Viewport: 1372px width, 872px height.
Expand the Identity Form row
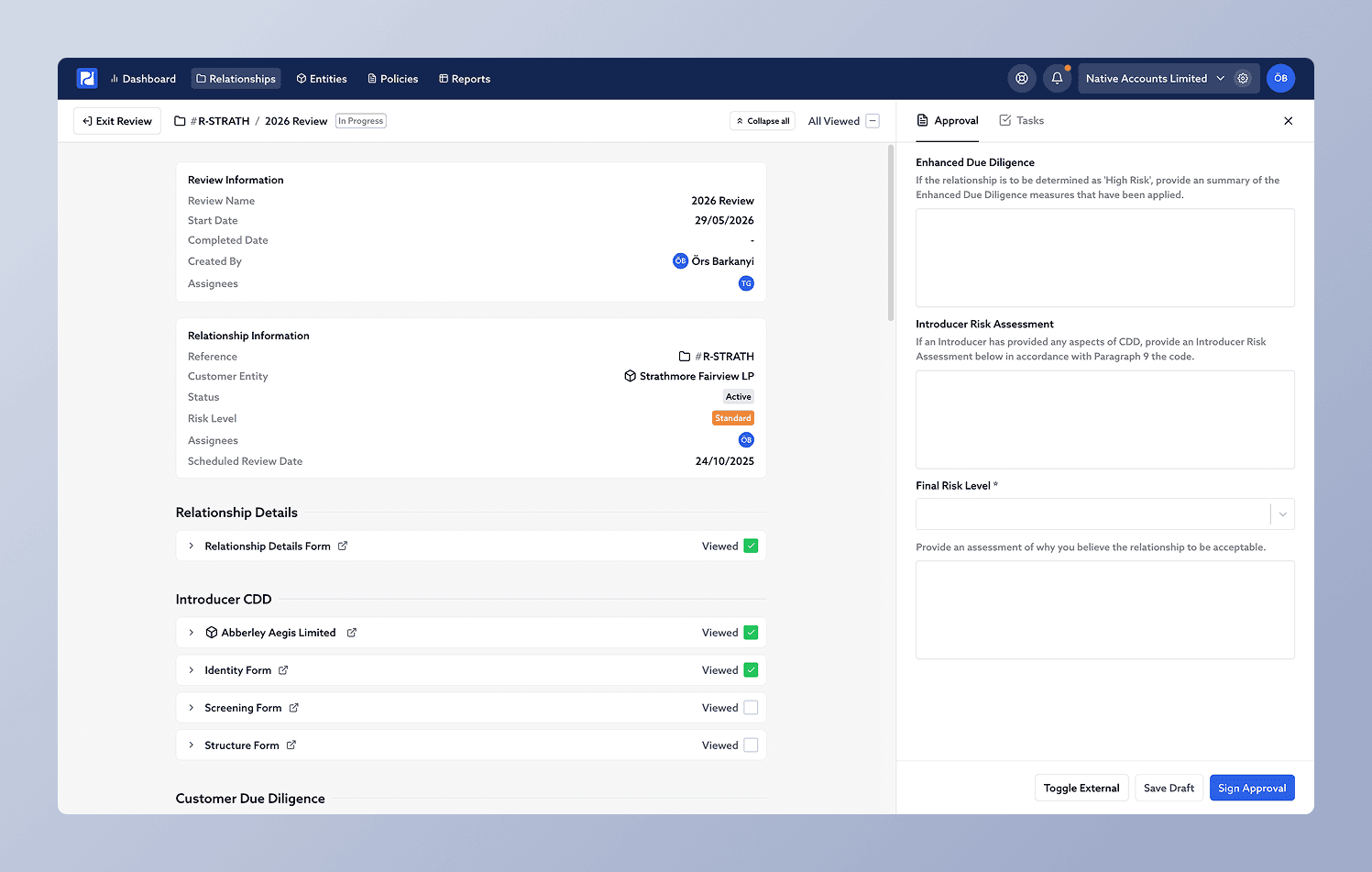(x=192, y=670)
